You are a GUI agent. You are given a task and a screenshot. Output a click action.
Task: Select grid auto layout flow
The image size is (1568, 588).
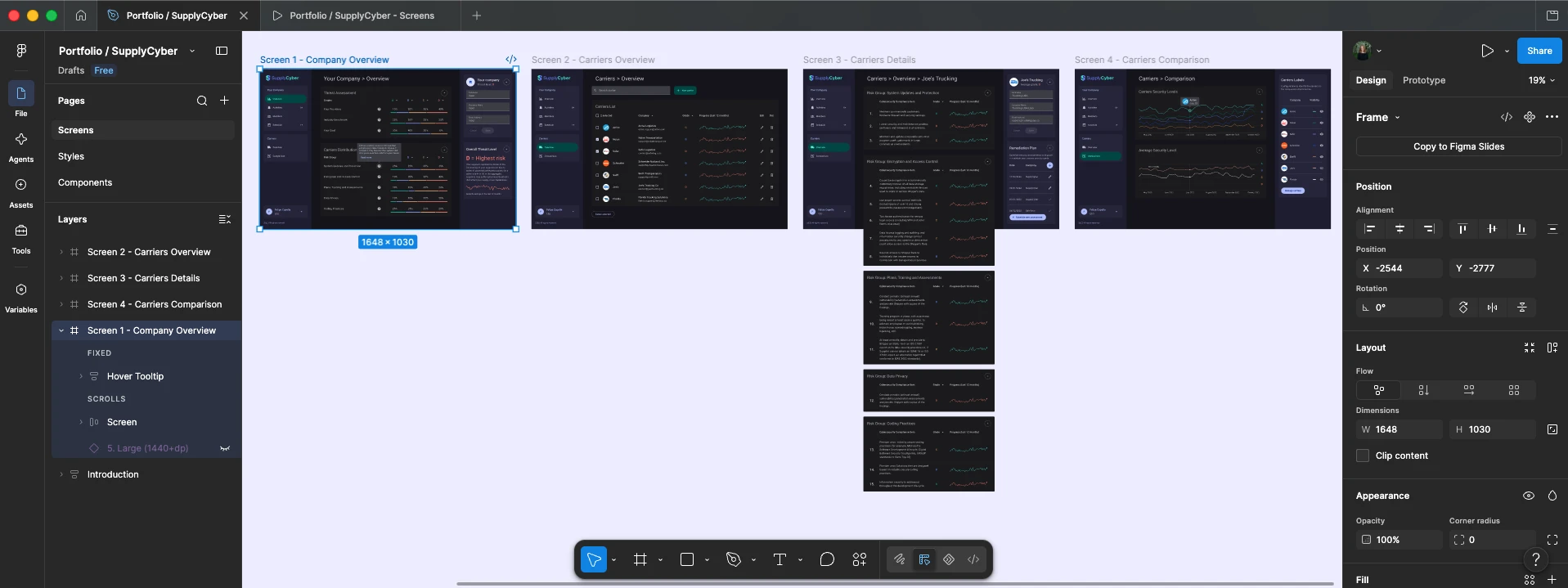(1514, 390)
